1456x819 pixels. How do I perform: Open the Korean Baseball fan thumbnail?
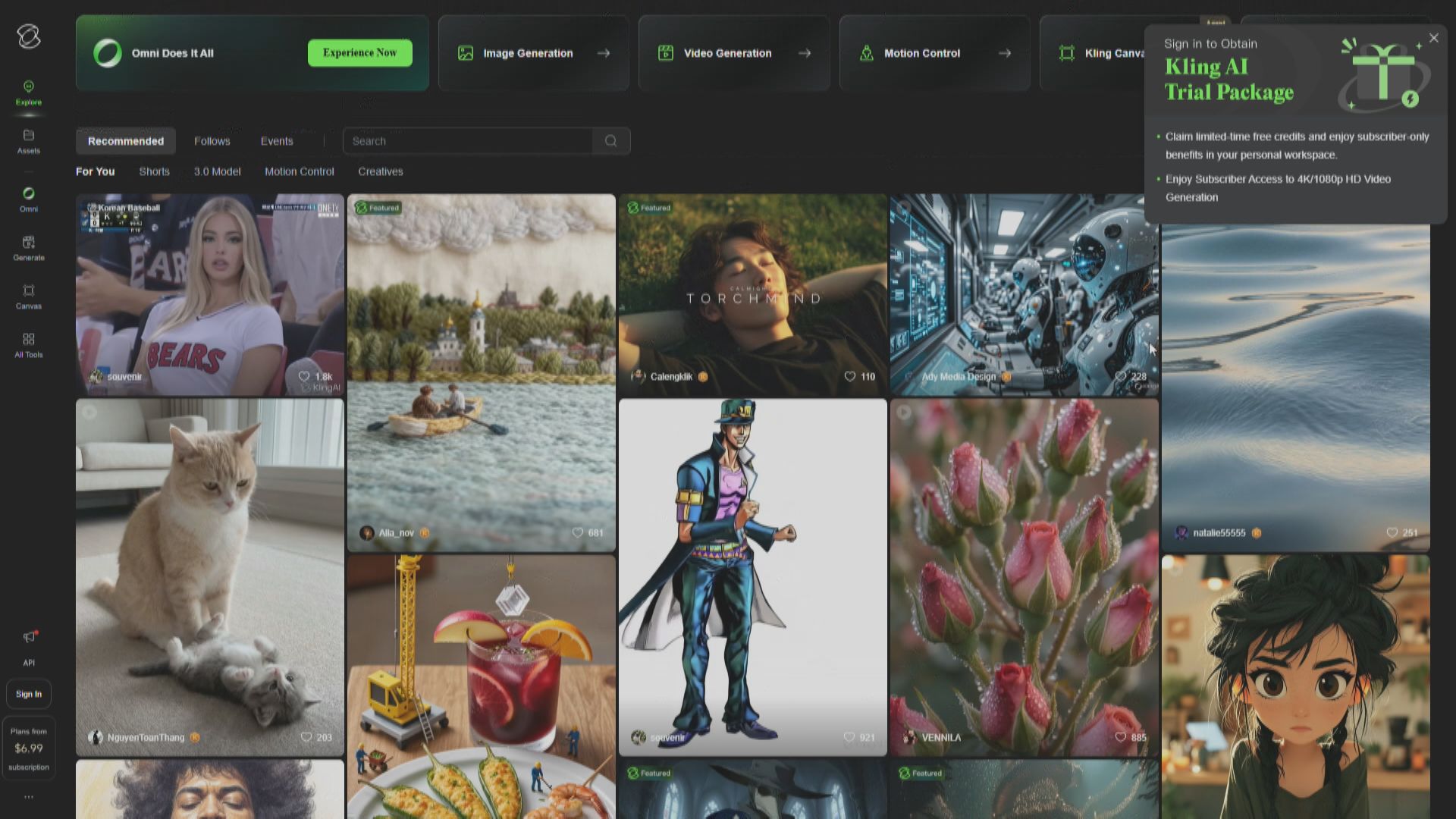210,295
